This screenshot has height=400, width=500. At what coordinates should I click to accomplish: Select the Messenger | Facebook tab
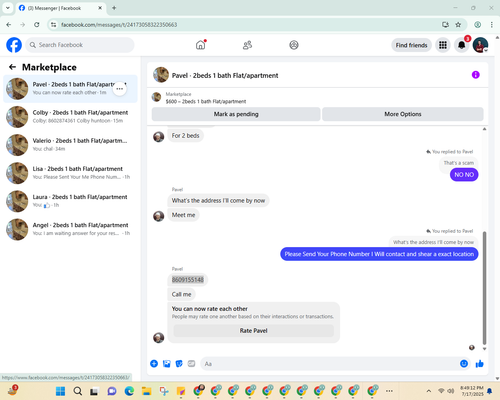[x=60, y=8]
